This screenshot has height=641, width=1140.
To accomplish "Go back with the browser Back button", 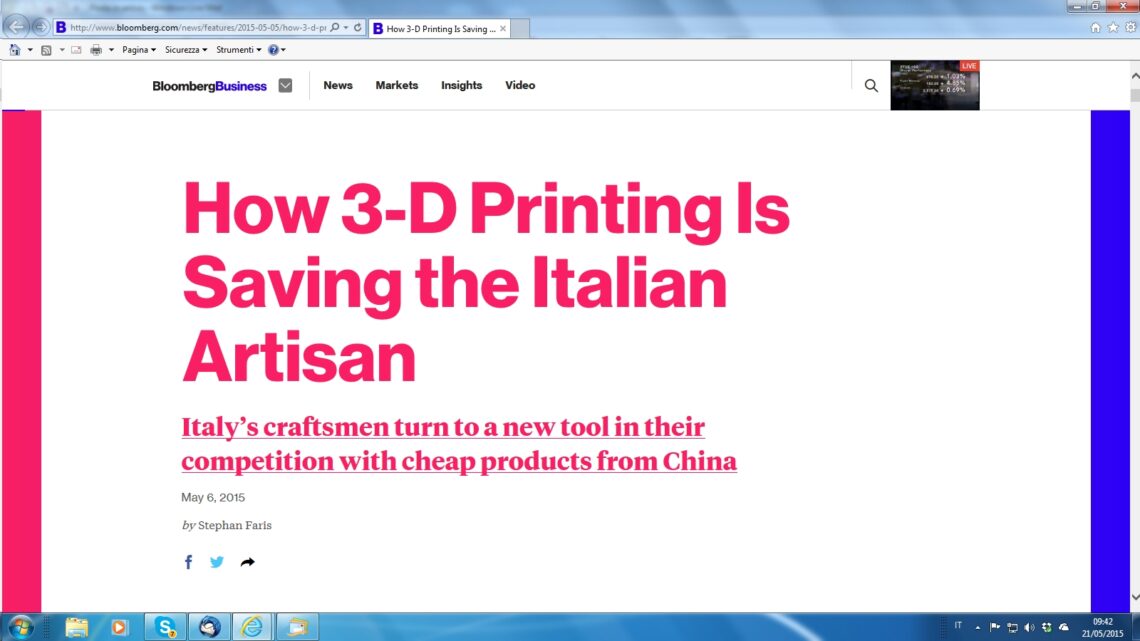I will [x=17, y=27].
